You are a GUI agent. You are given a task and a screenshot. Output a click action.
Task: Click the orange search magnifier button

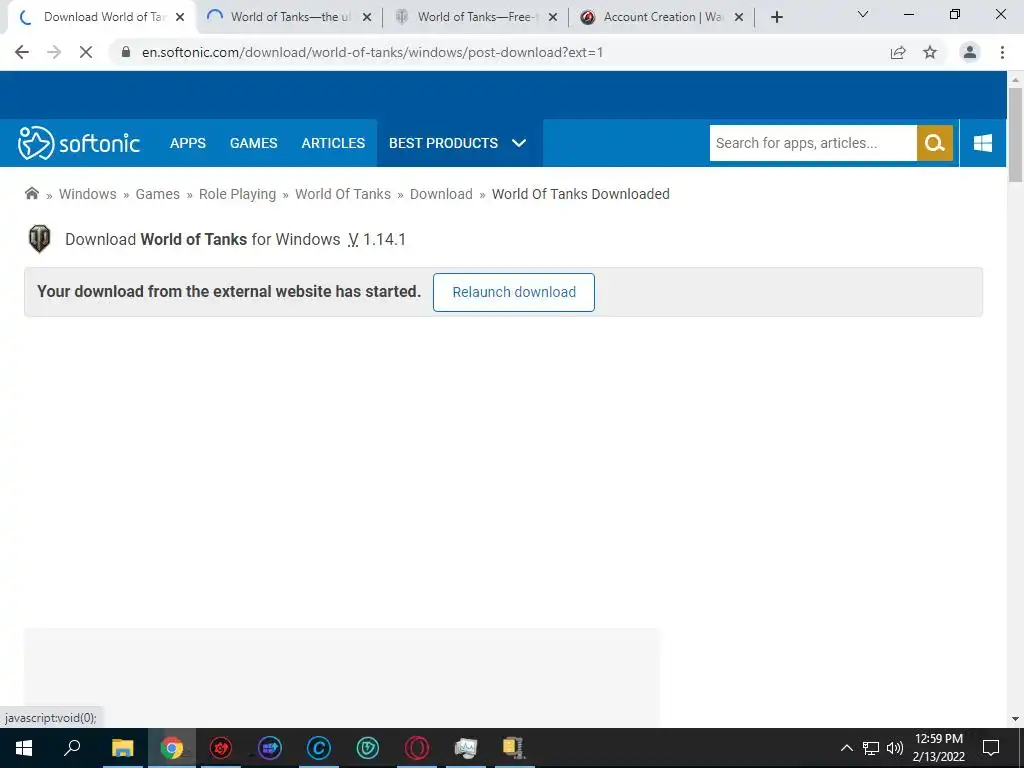935,143
